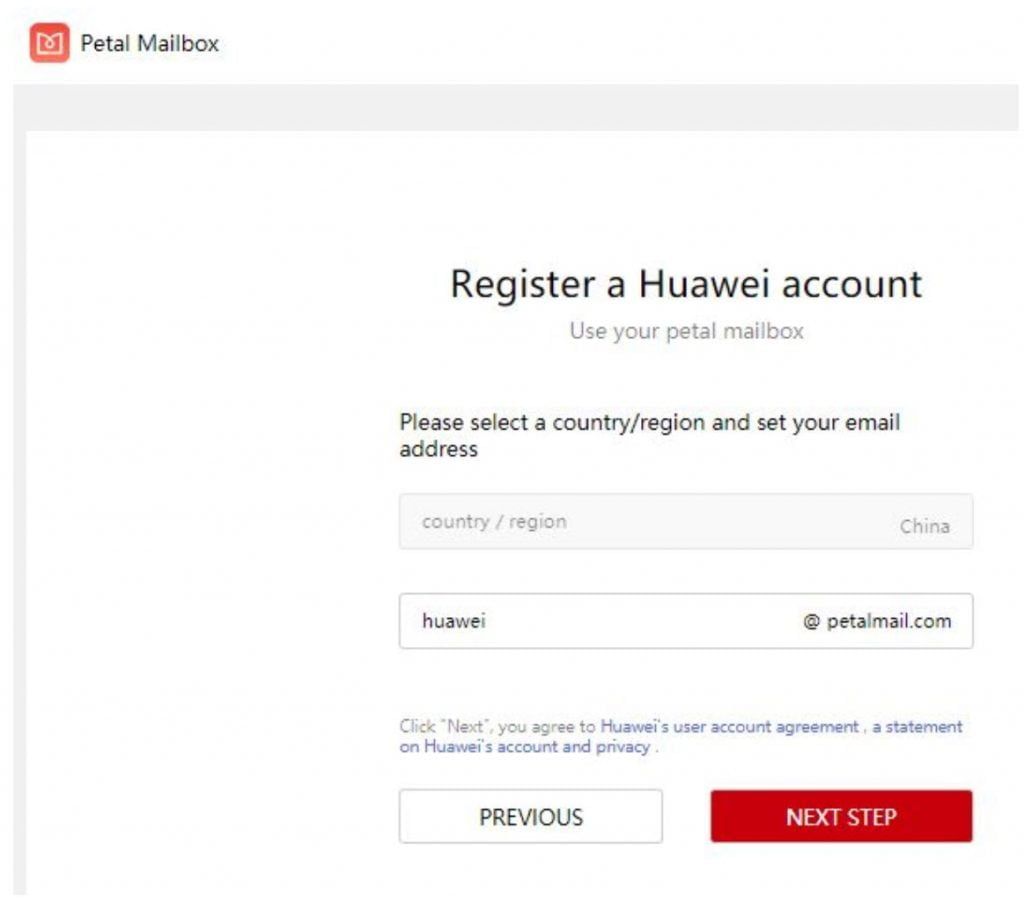This screenshot has height=911, width=1024.
Task: Open the country / region dropdown
Action: [x=685, y=522]
